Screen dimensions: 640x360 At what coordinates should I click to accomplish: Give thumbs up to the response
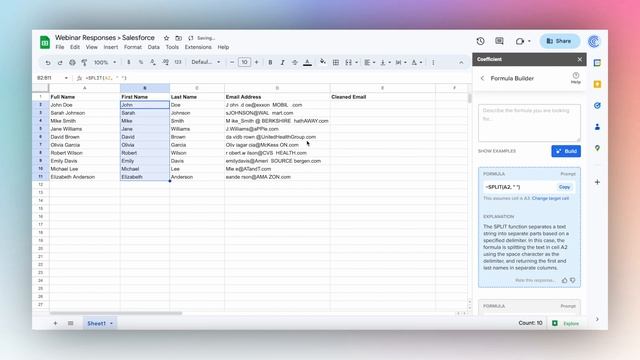click(x=564, y=280)
